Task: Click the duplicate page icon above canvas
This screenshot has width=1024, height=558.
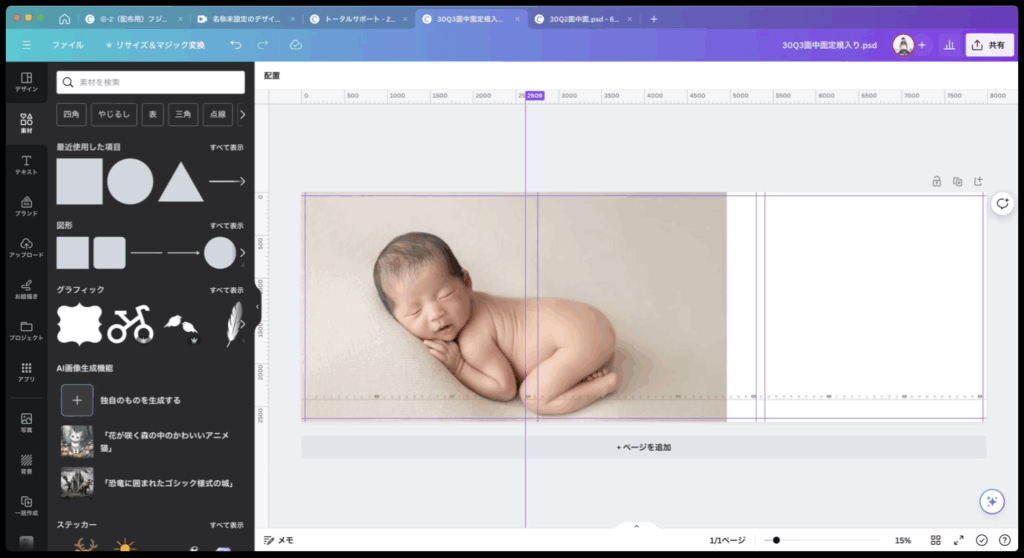Action: coord(957,181)
